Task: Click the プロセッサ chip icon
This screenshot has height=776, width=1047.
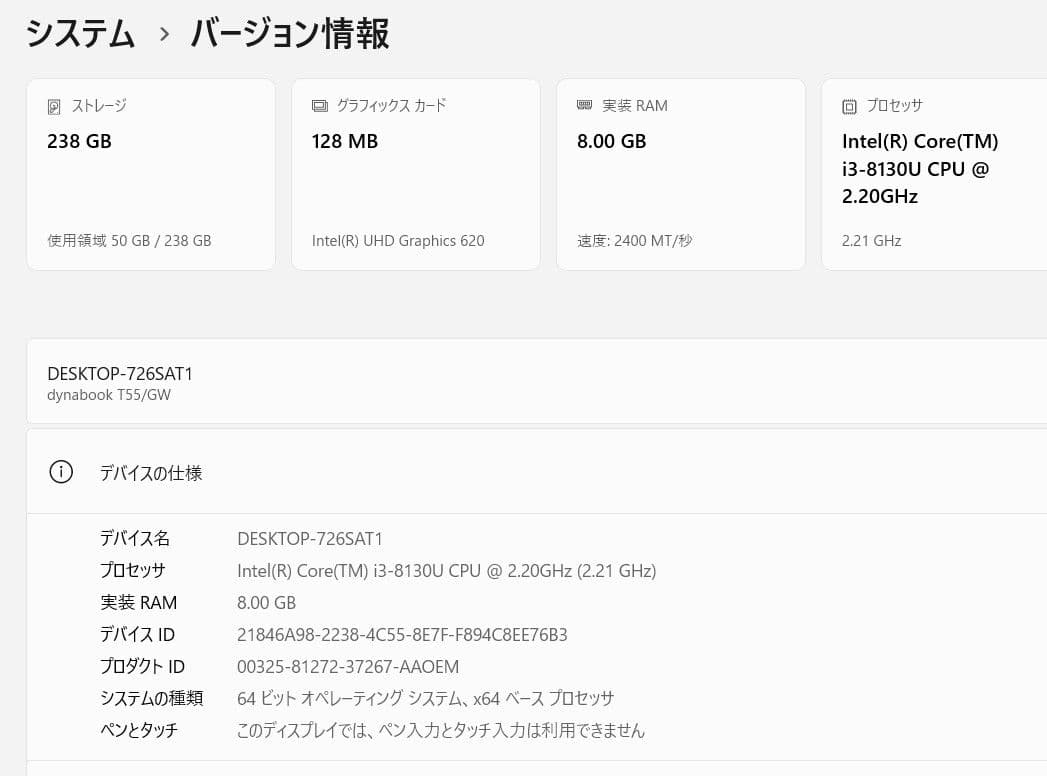Action: coord(849,105)
